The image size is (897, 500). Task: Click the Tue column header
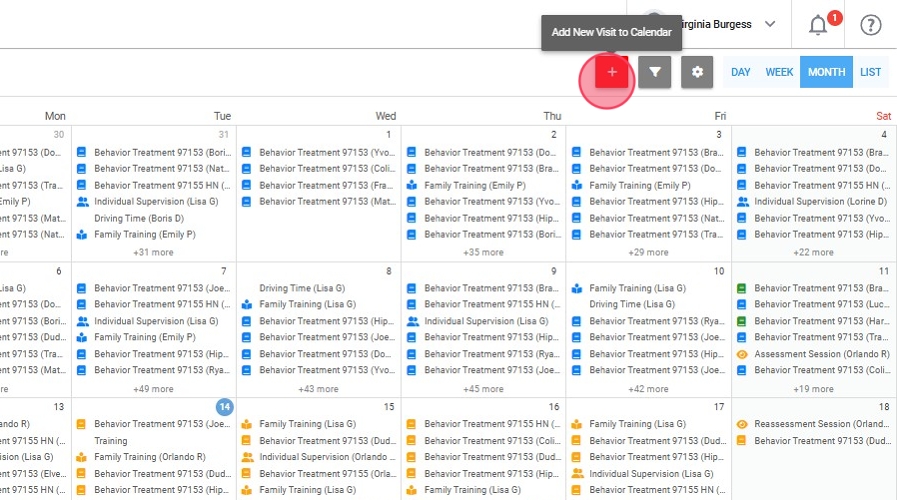(x=223, y=116)
